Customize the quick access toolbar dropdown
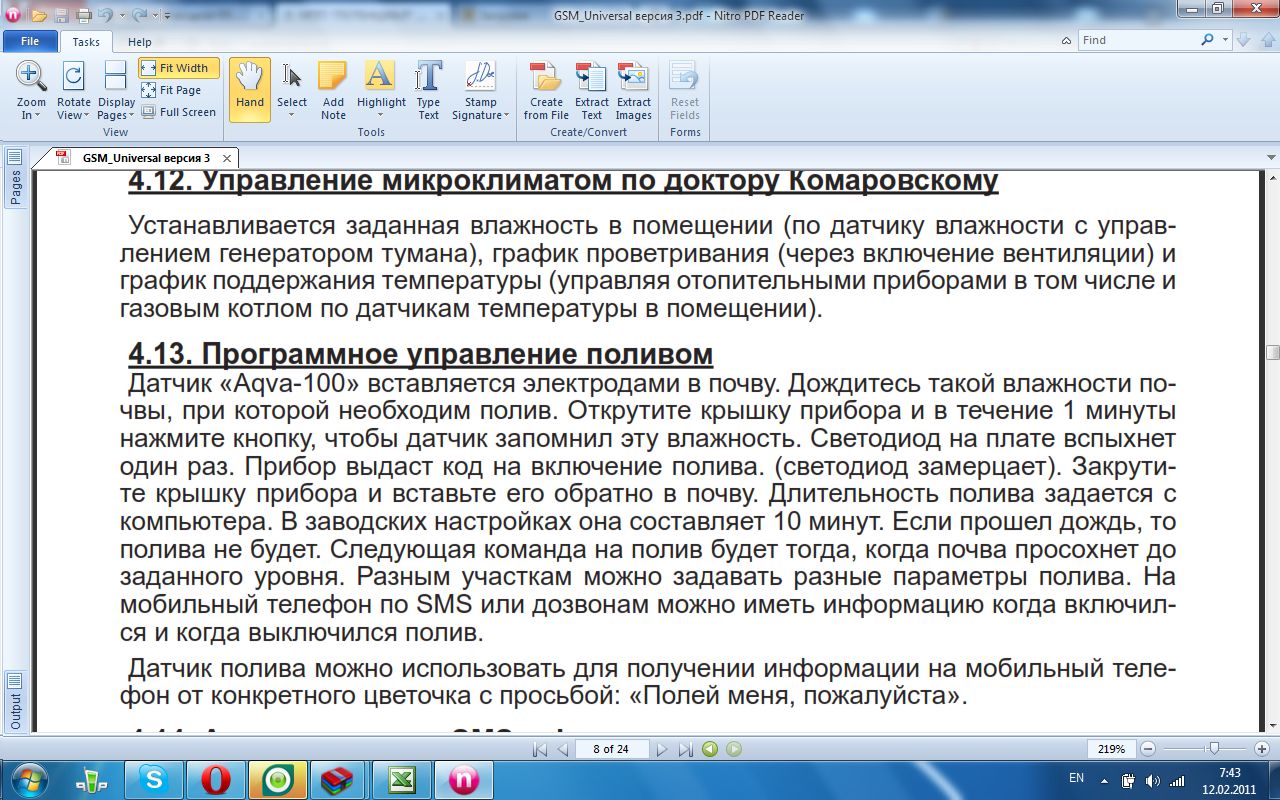Viewport: 1280px width, 800px height. (167, 16)
